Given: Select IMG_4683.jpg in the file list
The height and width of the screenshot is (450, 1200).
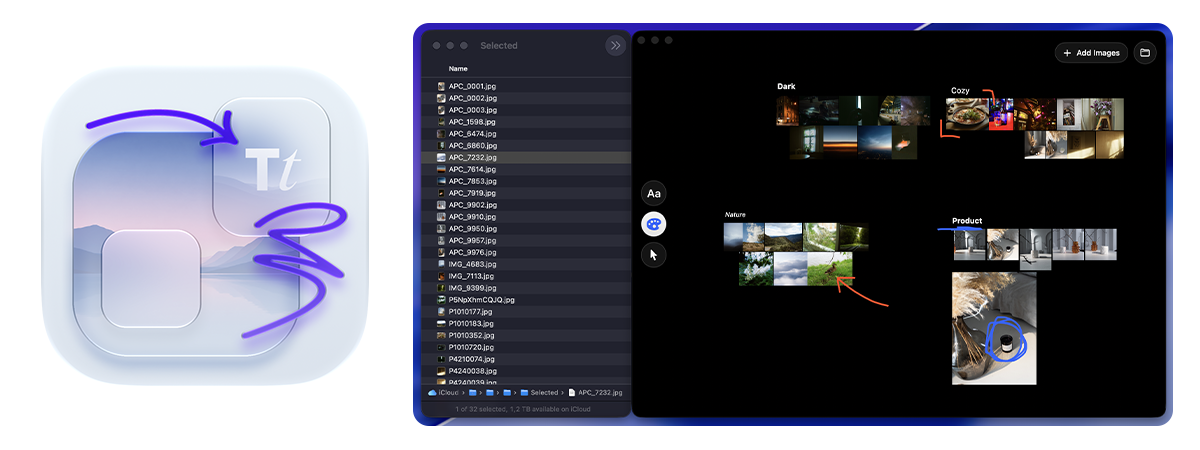Looking at the screenshot, I should [526, 264].
